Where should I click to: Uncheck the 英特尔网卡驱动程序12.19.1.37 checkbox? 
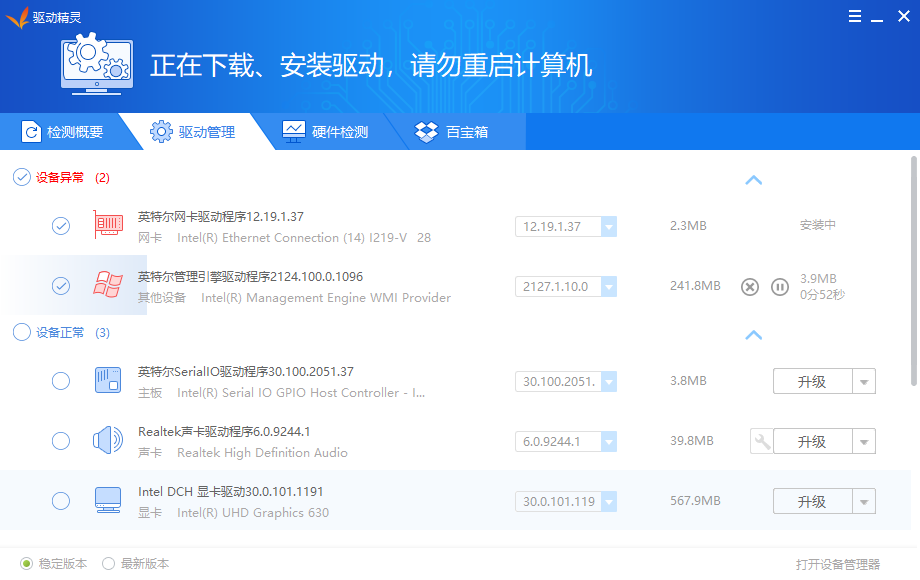click(61, 226)
